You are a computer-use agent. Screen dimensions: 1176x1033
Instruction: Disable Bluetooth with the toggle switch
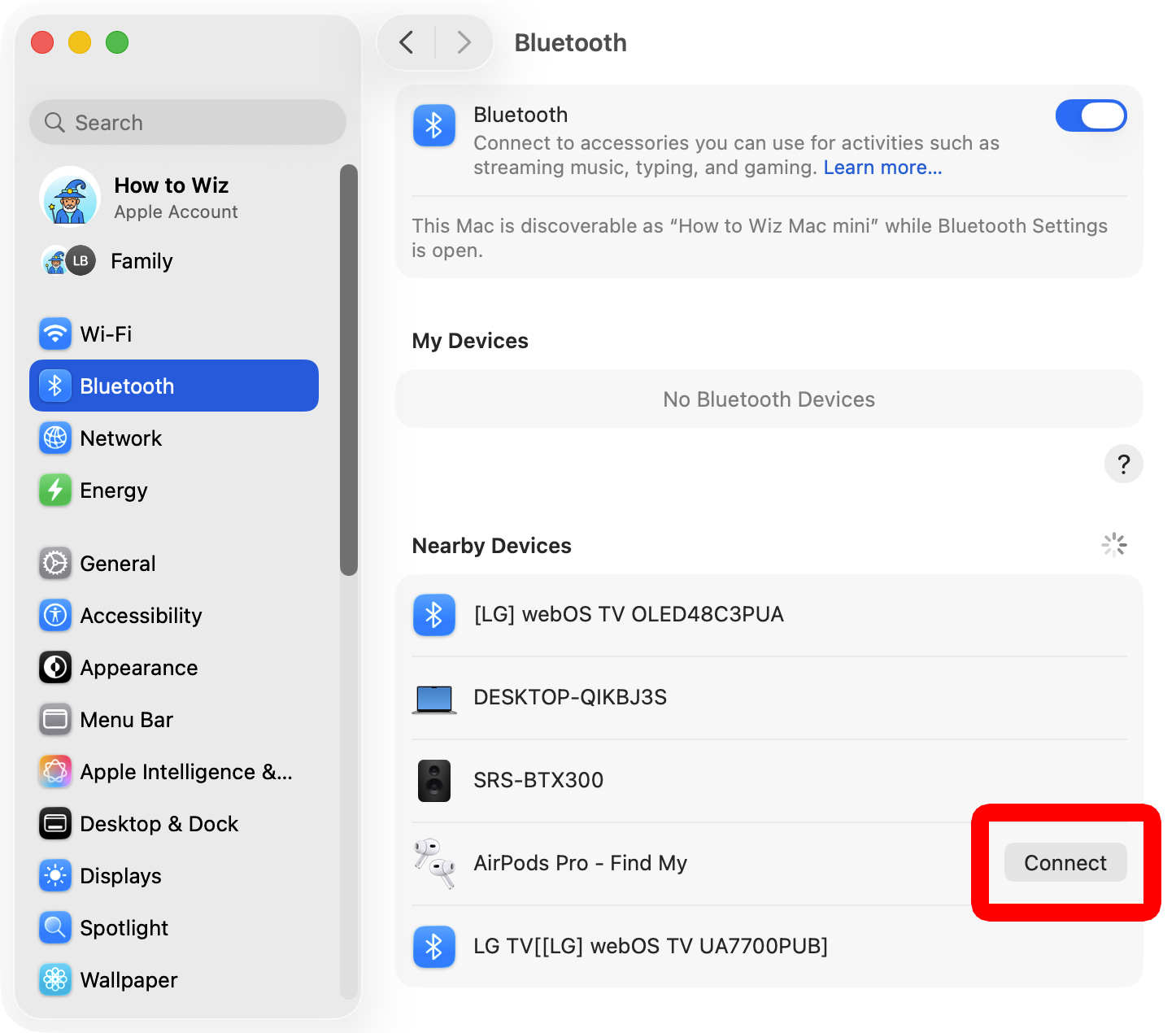point(1091,116)
